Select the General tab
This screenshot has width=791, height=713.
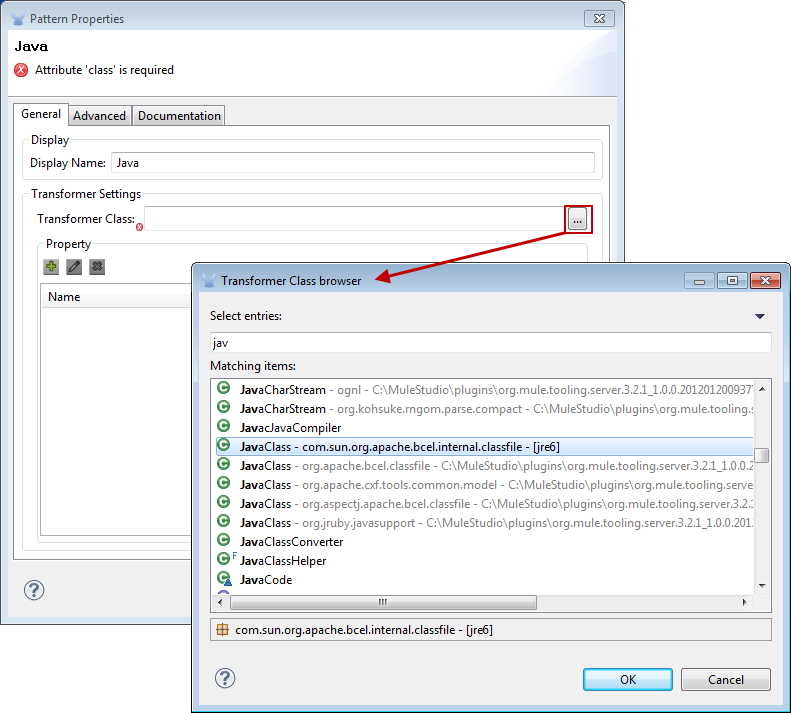[41, 115]
